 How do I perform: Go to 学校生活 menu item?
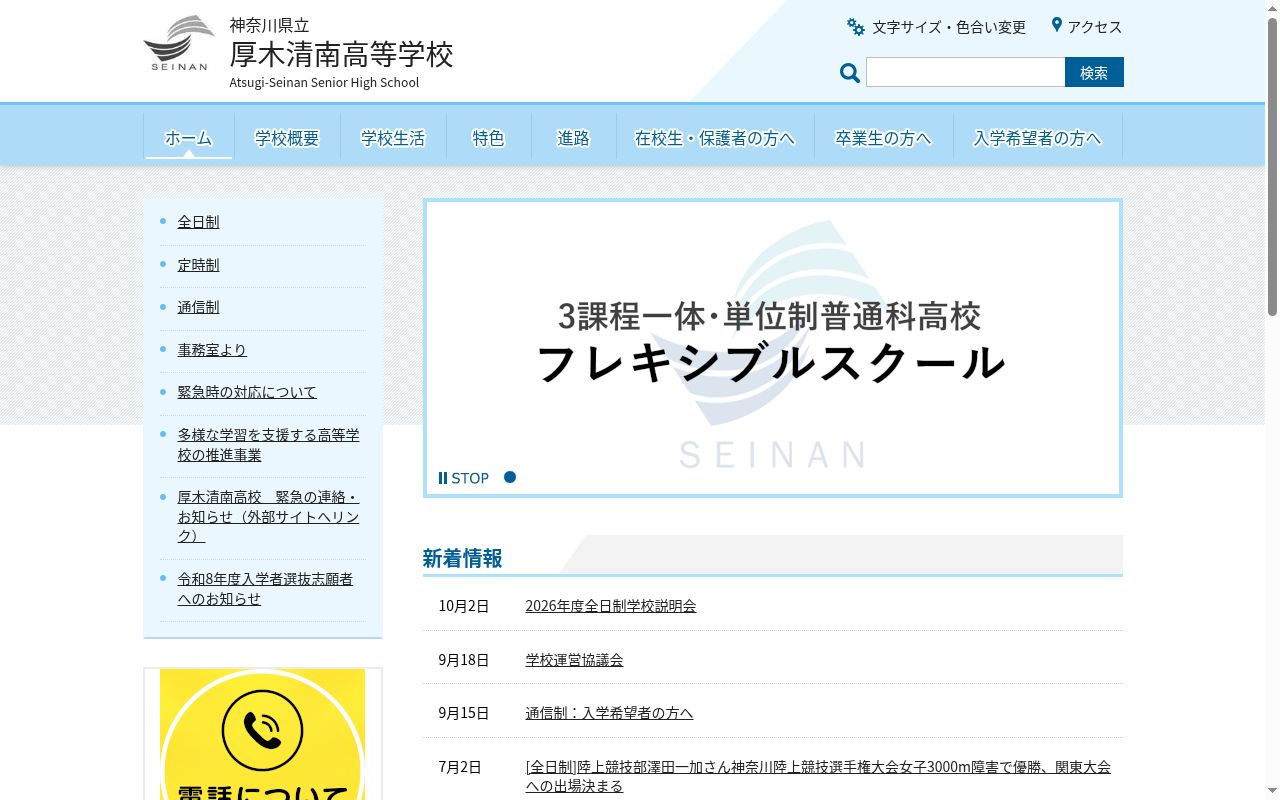click(393, 138)
